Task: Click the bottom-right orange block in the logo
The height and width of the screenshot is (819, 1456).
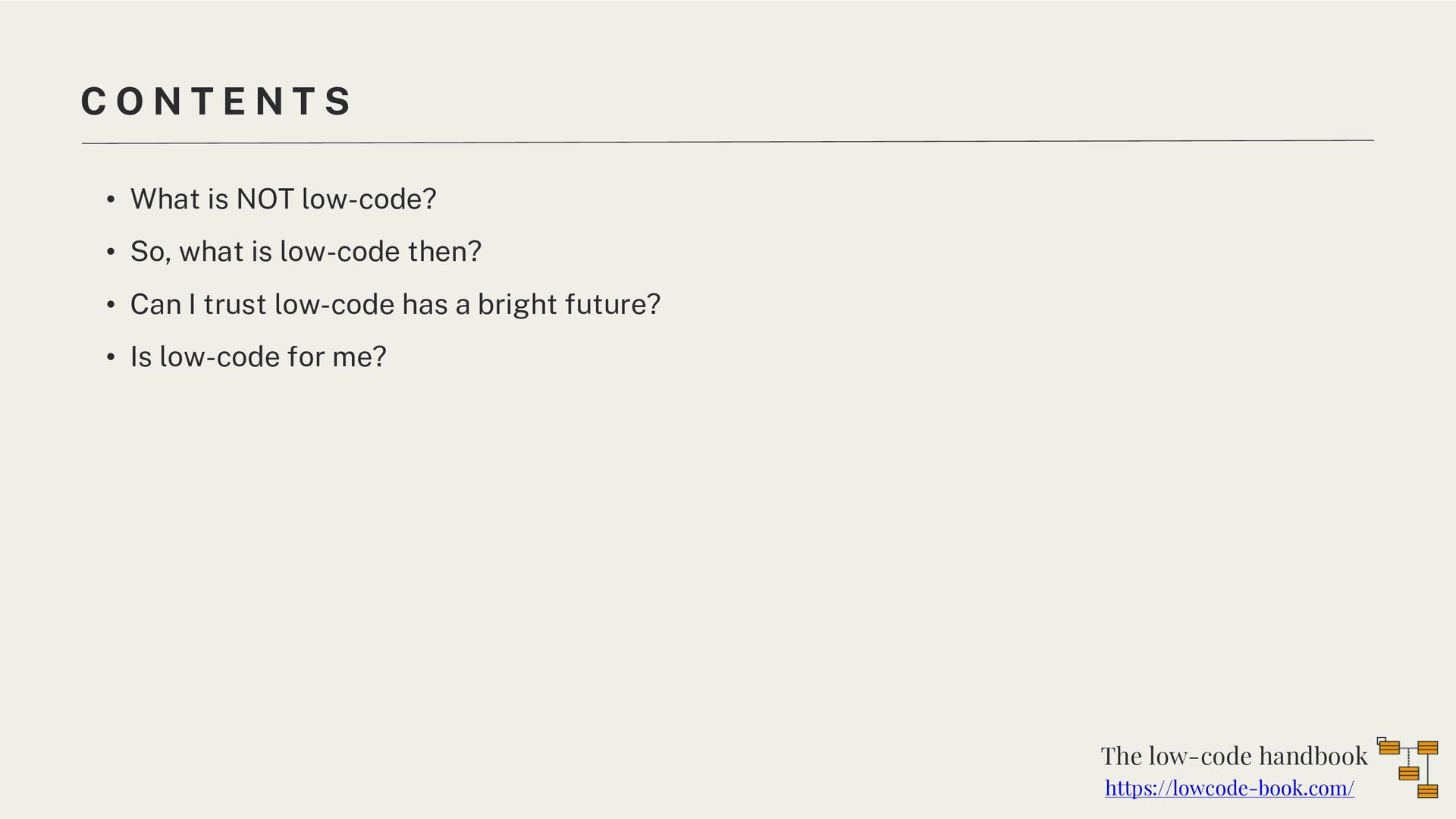Action: (x=1428, y=791)
